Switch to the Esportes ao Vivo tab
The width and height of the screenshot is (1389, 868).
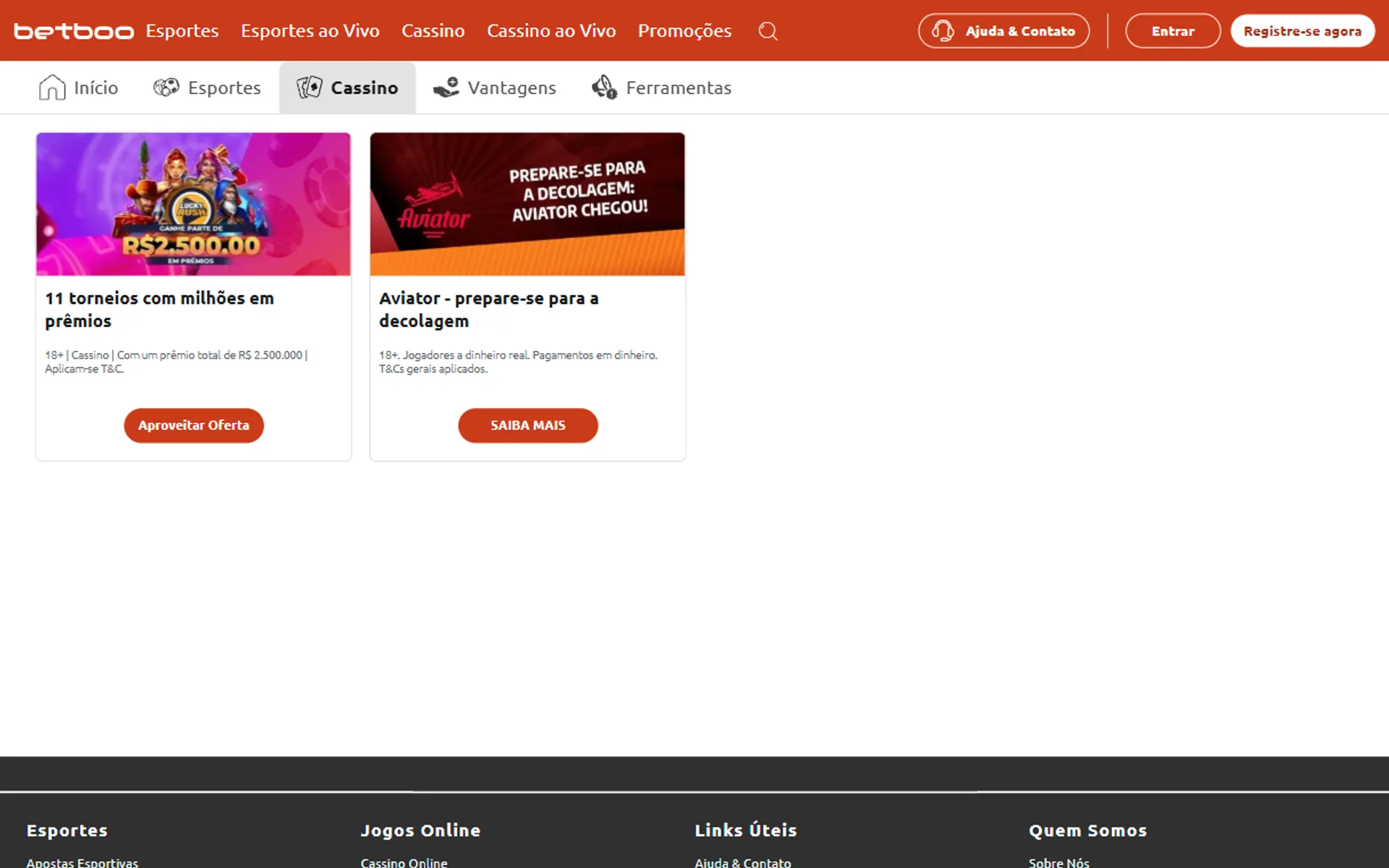[310, 30]
